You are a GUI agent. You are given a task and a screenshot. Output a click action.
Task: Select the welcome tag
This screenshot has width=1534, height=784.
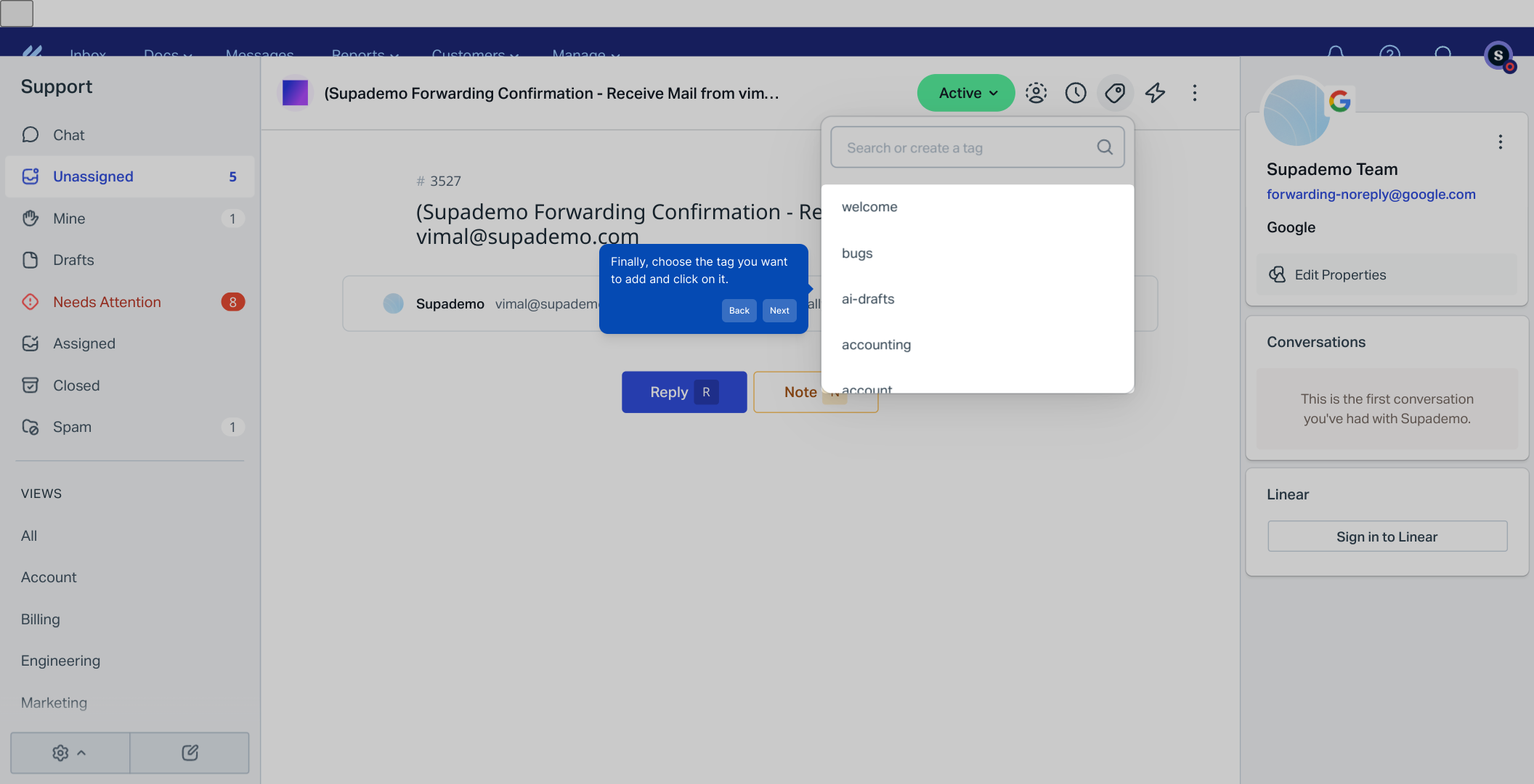[977, 207]
